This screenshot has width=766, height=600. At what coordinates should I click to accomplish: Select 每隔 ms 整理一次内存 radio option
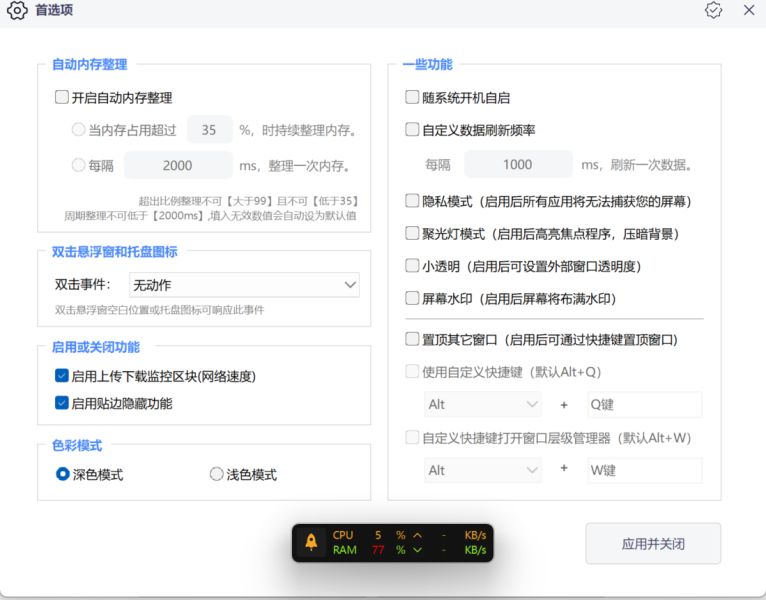coord(78,165)
